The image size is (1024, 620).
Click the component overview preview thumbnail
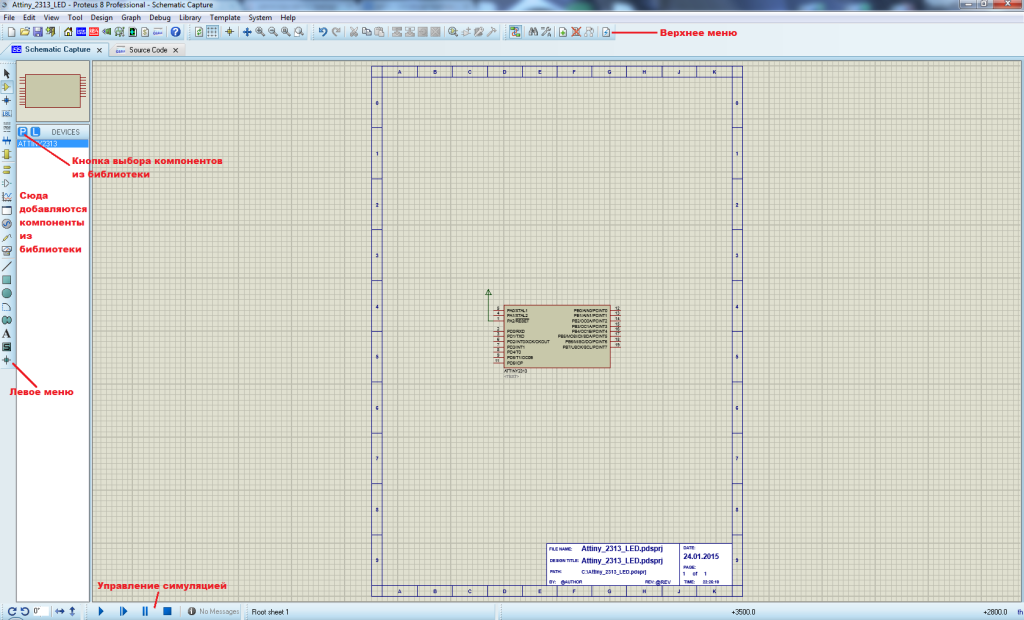click(52, 91)
